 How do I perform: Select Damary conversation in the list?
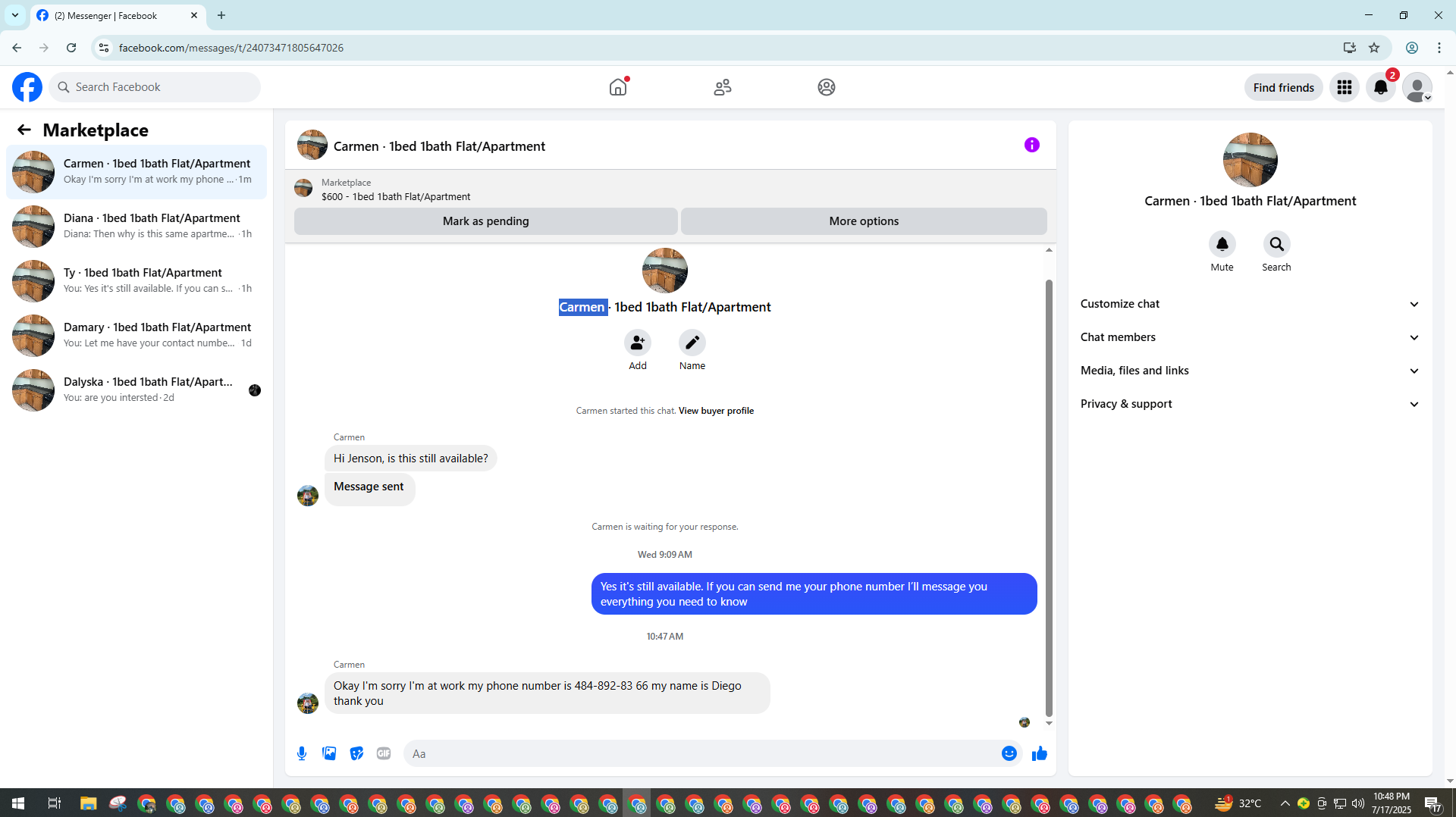click(x=136, y=336)
